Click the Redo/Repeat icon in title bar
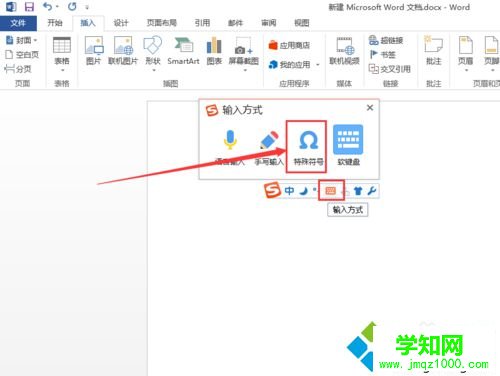This screenshot has height=376, width=500. pos(72,6)
